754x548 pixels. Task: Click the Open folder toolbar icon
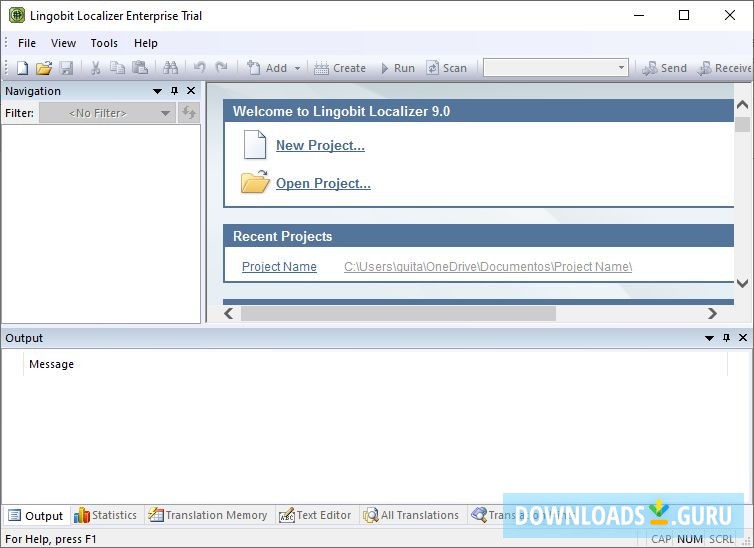44,68
